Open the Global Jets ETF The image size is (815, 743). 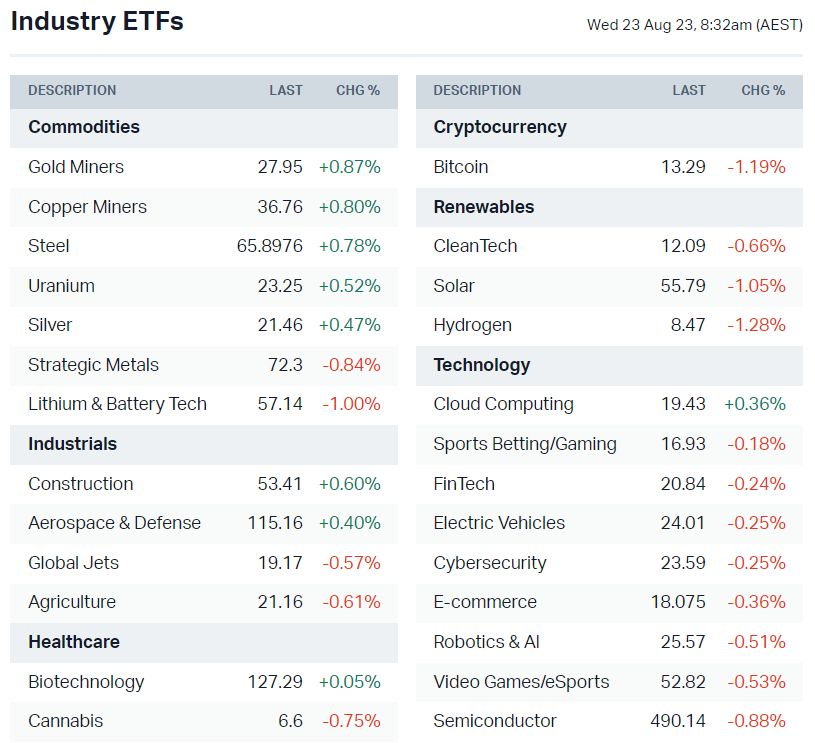click(x=72, y=563)
